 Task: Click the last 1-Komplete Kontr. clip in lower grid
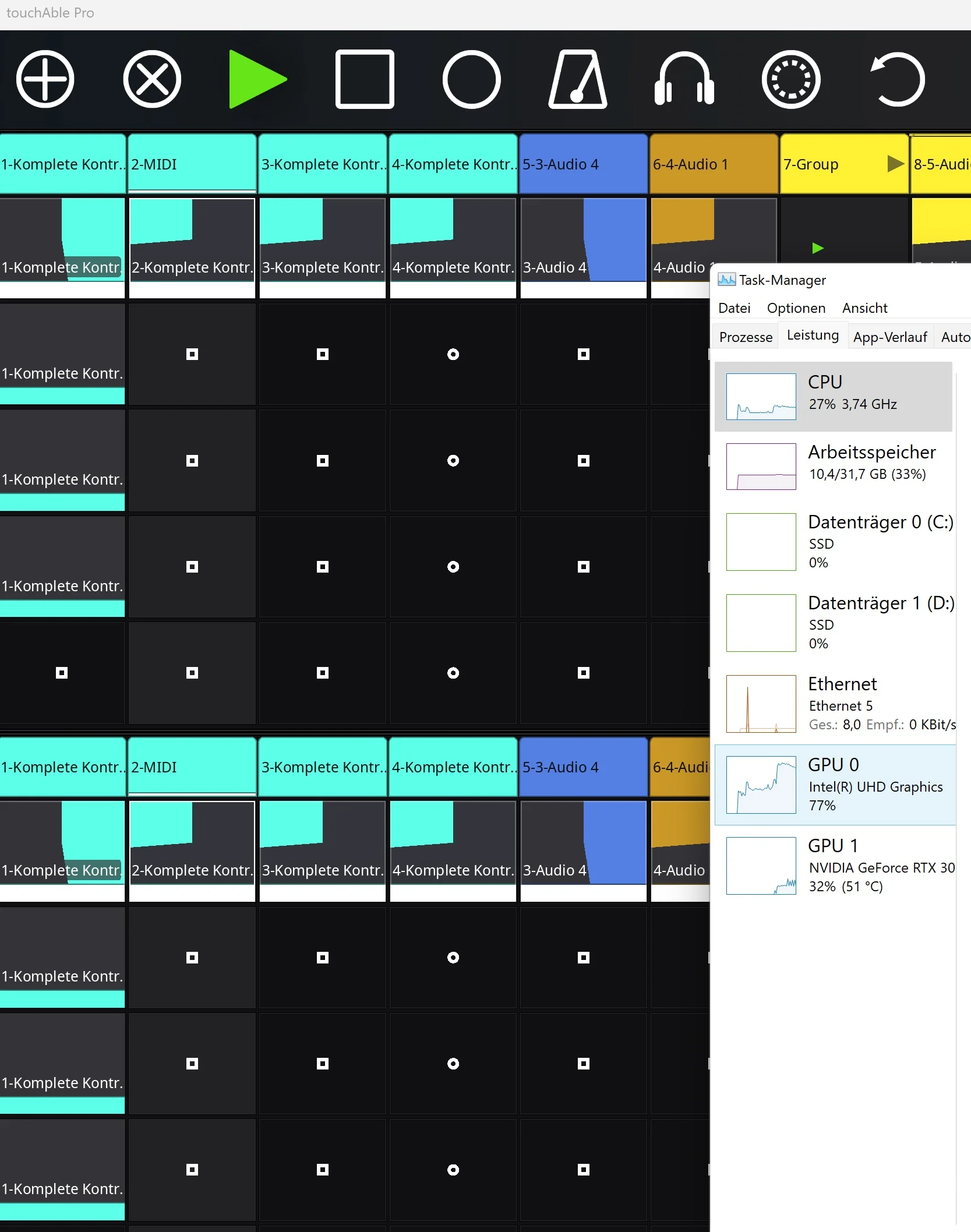[x=62, y=1170]
